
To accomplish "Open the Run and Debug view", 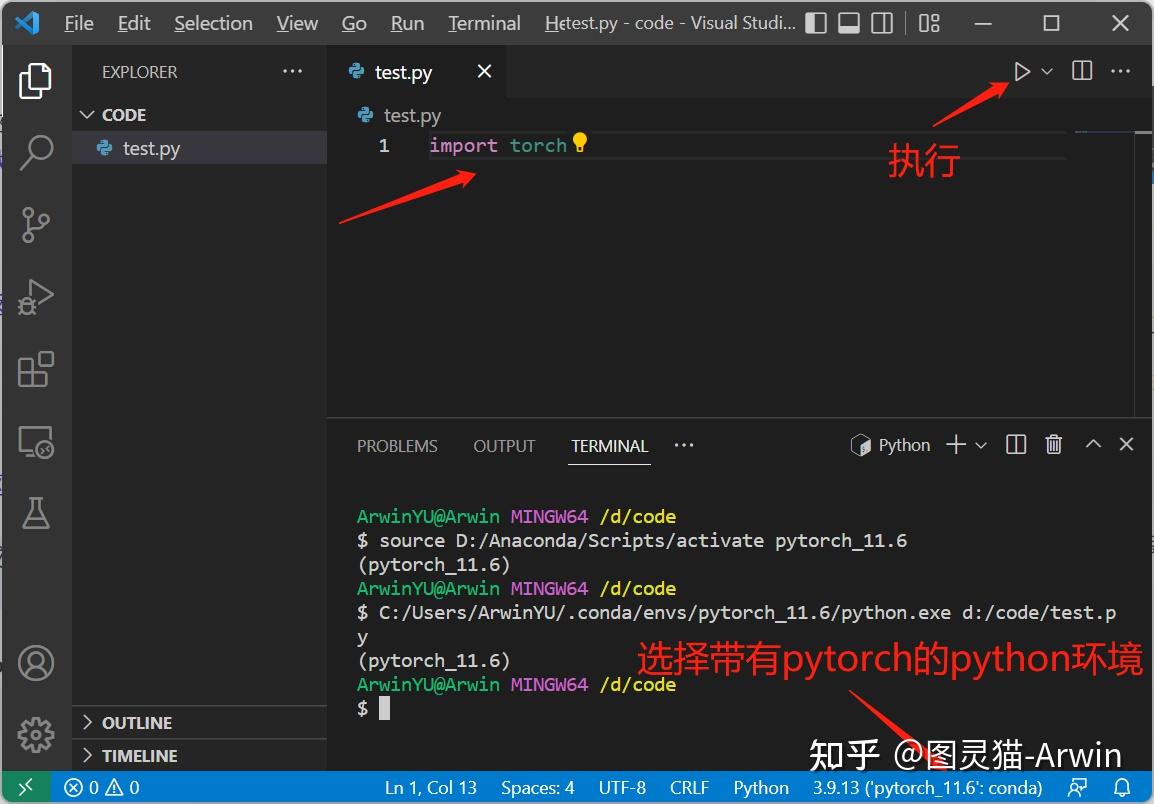I will [36, 297].
